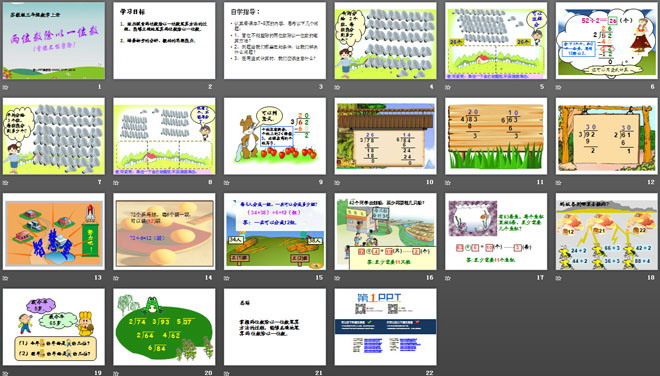The height and width of the screenshot is (376, 660).
Task: Click animation star icon under slide 11
Action: 448,183
